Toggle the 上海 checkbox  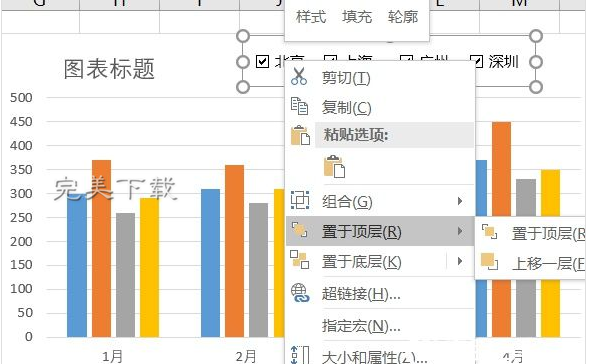pos(330,59)
